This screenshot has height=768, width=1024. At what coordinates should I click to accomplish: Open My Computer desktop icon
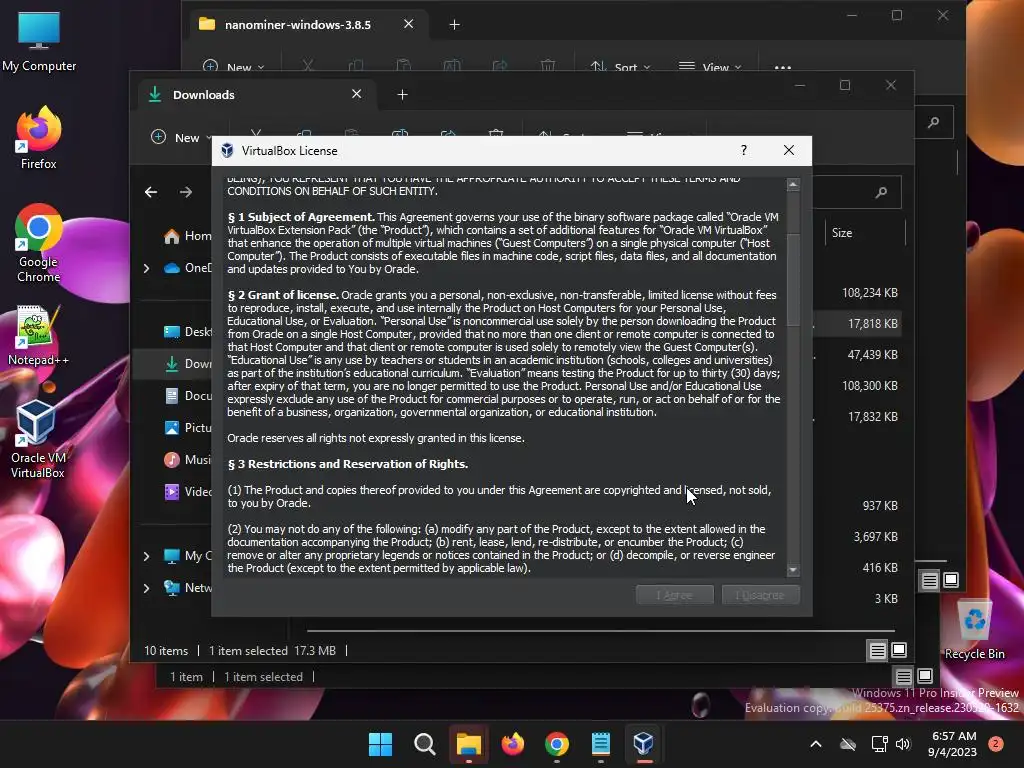[x=39, y=42]
